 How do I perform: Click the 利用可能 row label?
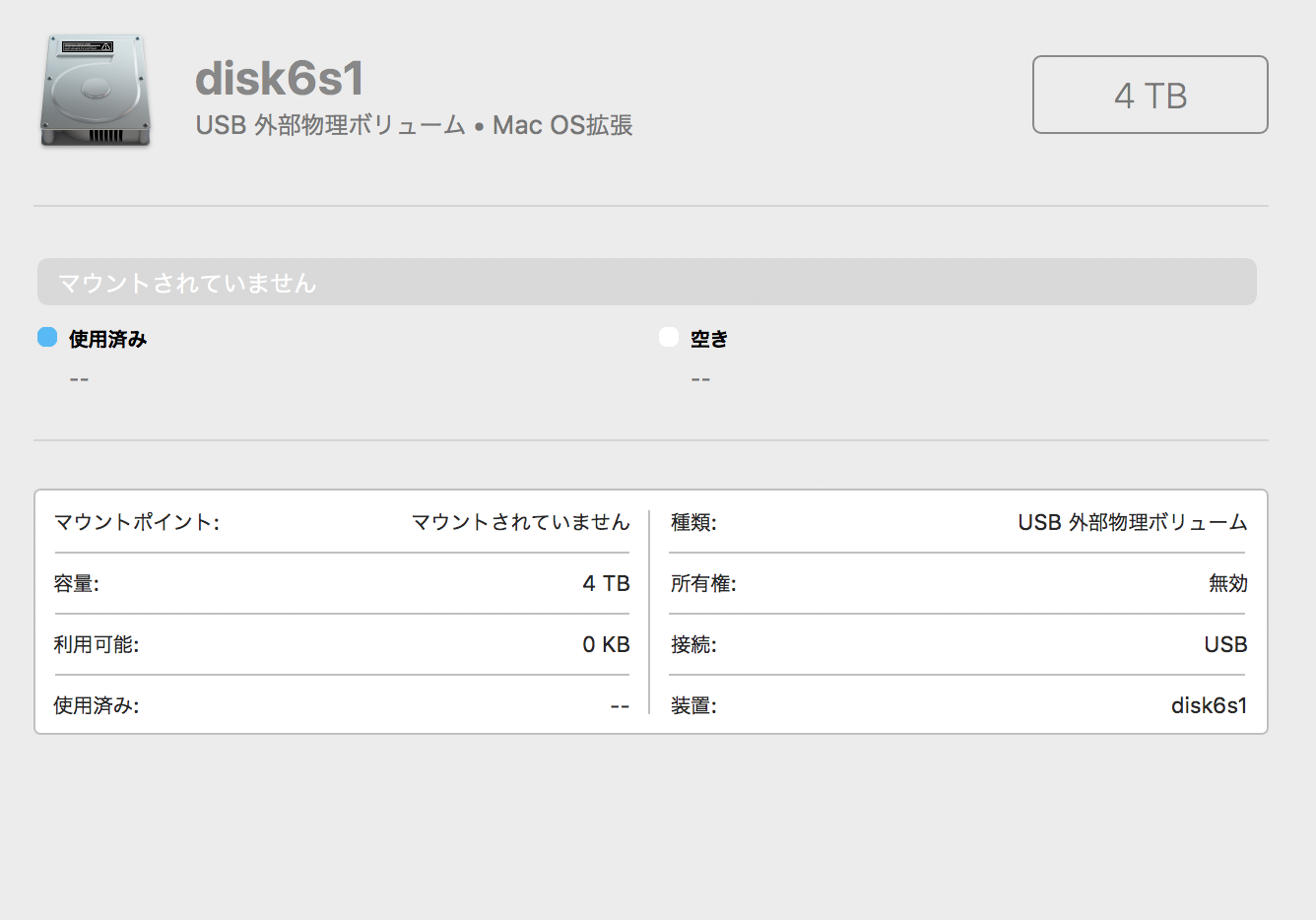click(x=97, y=645)
